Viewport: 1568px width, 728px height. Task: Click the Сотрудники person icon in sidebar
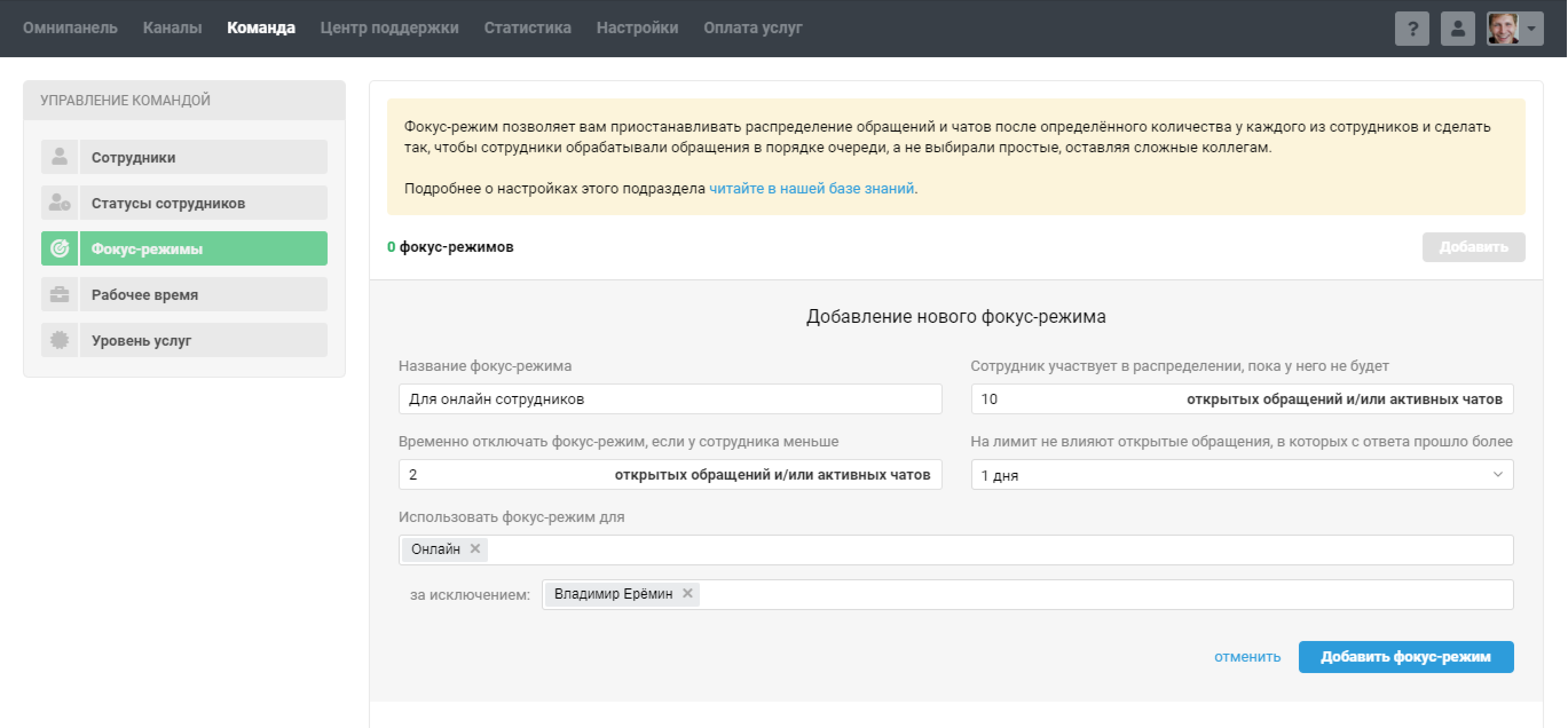60,157
